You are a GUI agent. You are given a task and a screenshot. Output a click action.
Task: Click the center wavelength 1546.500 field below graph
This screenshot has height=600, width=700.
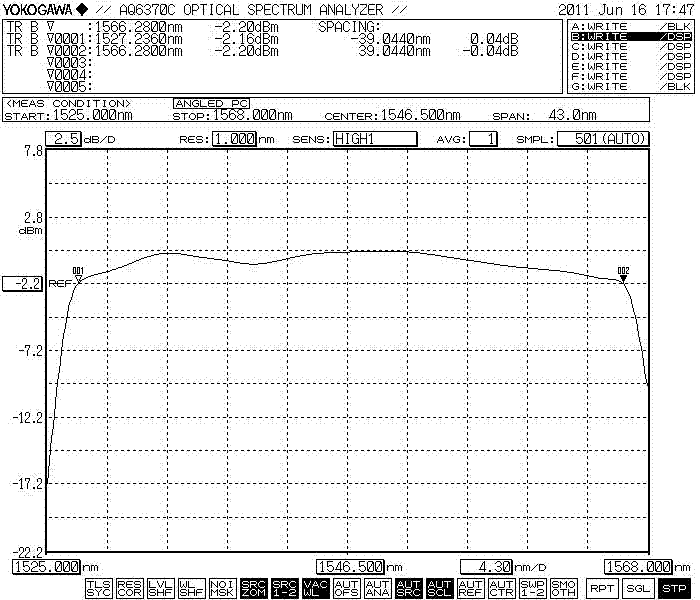350,566
